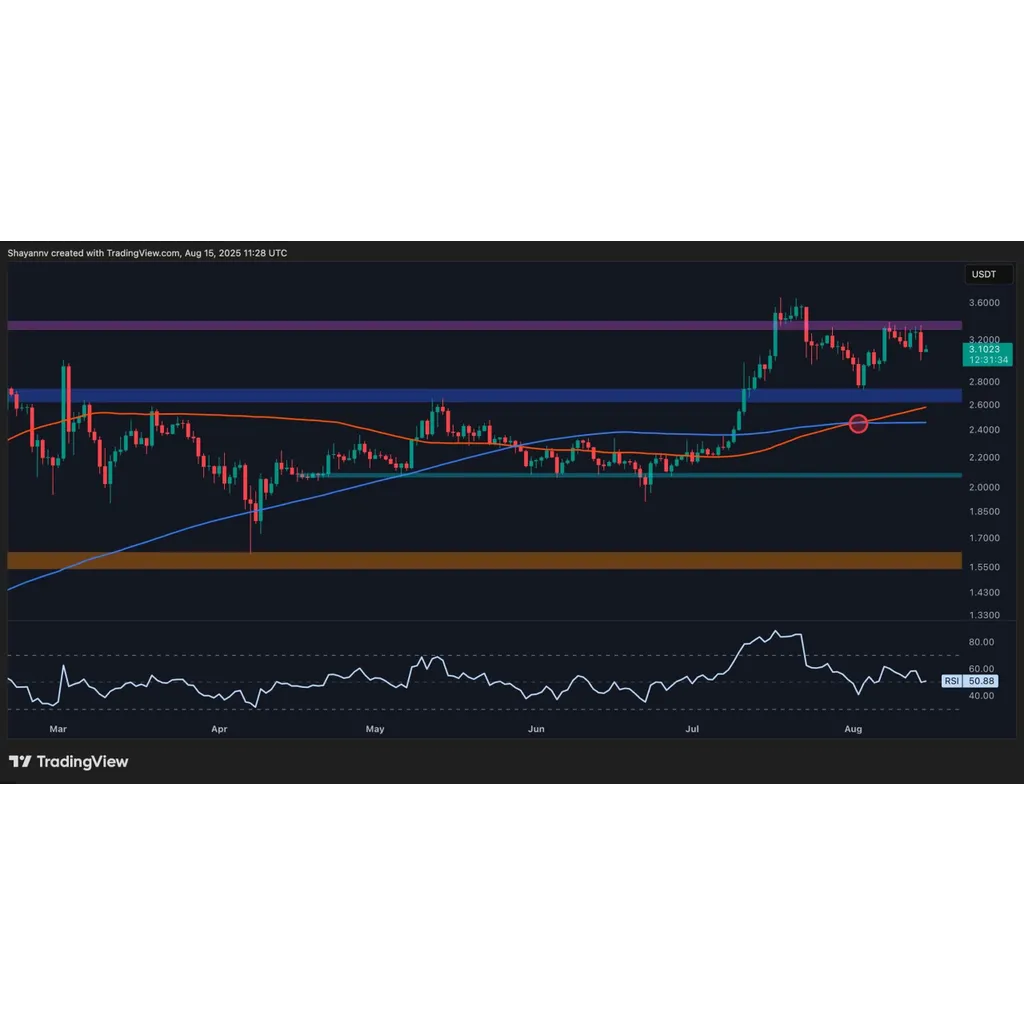Click the 2.4000 price axis label
Image resolution: width=1024 pixels, height=1024 pixels.
pos(984,430)
